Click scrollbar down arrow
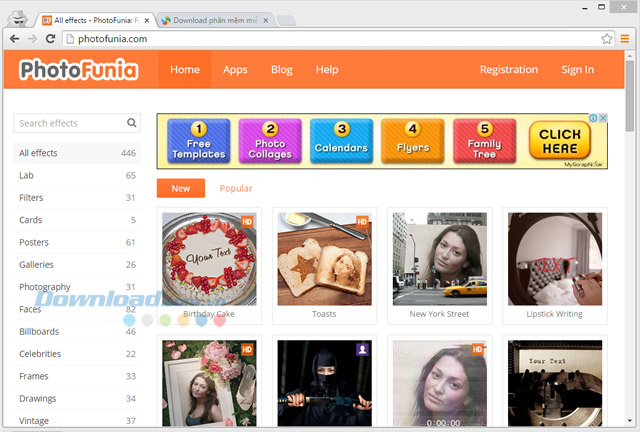Image resolution: width=640 pixels, height=432 pixels. (630, 421)
